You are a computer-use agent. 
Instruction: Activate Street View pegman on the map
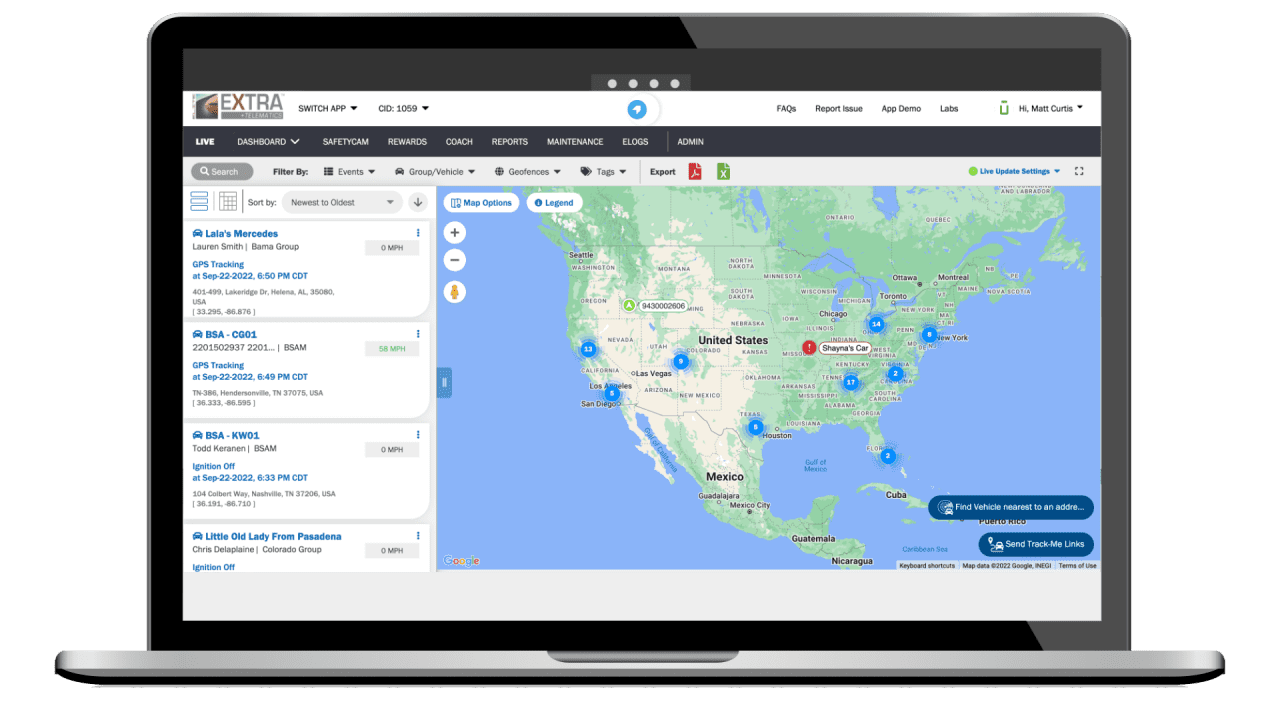point(454,293)
